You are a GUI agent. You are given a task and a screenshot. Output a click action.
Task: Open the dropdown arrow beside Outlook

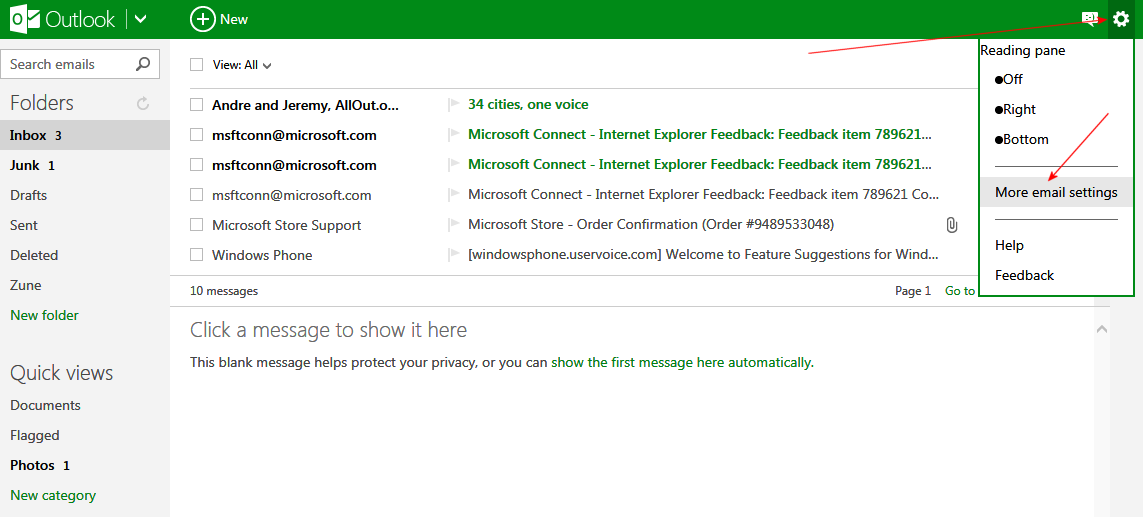[140, 19]
